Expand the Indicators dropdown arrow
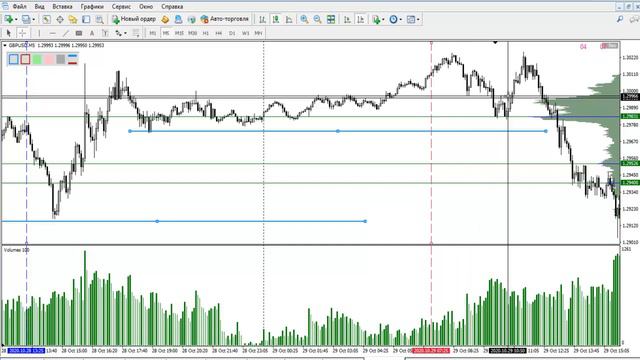This screenshot has width=640, height=360. pyautogui.click(x=383, y=19)
